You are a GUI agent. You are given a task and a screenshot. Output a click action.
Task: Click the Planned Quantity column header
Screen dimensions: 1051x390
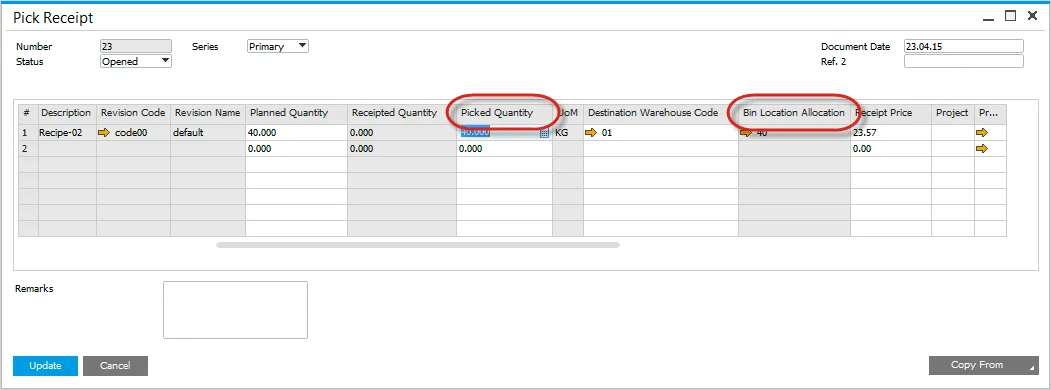pyautogui.click(x=296, y=113)
